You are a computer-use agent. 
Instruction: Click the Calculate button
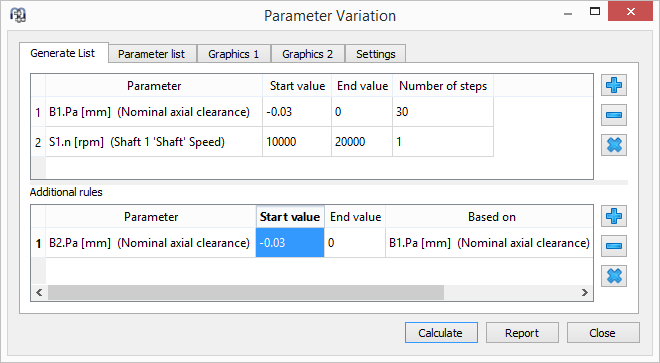pyautogui.click(x=441, y=333)
